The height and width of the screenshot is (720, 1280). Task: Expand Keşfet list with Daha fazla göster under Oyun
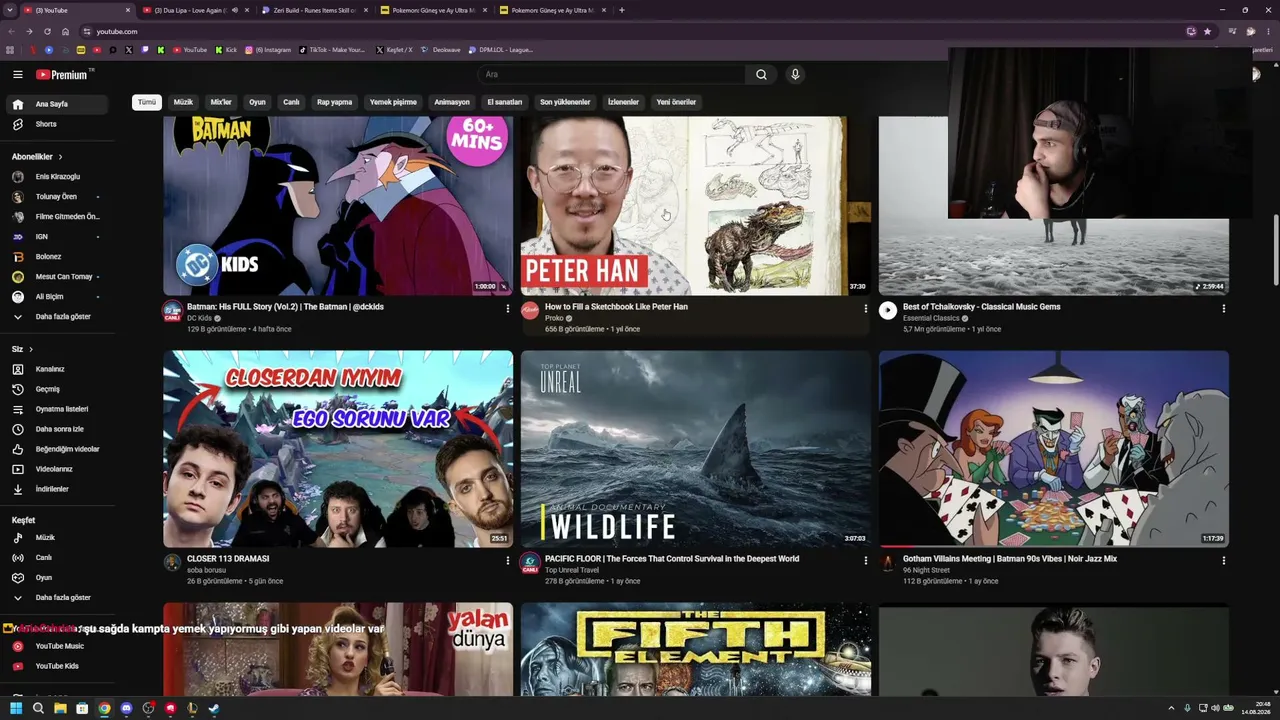58,598
